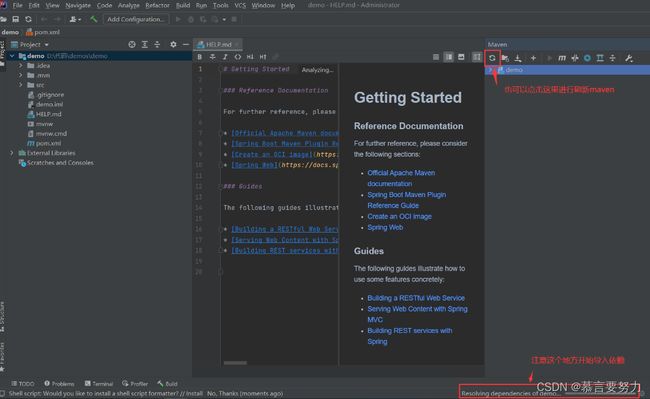This screenshot has width=650, height=399.
Task: Open Building a RESTful Web Service preview link
Action: 416,298
